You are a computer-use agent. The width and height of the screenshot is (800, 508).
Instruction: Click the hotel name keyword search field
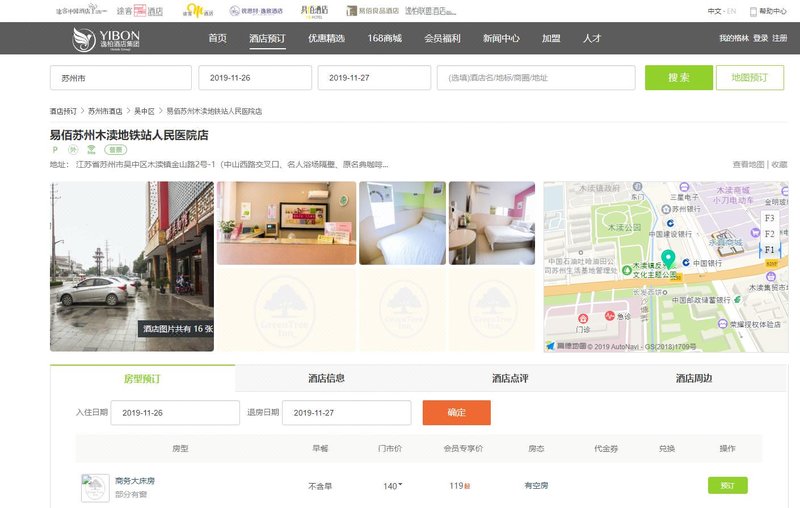pos(536,78)
